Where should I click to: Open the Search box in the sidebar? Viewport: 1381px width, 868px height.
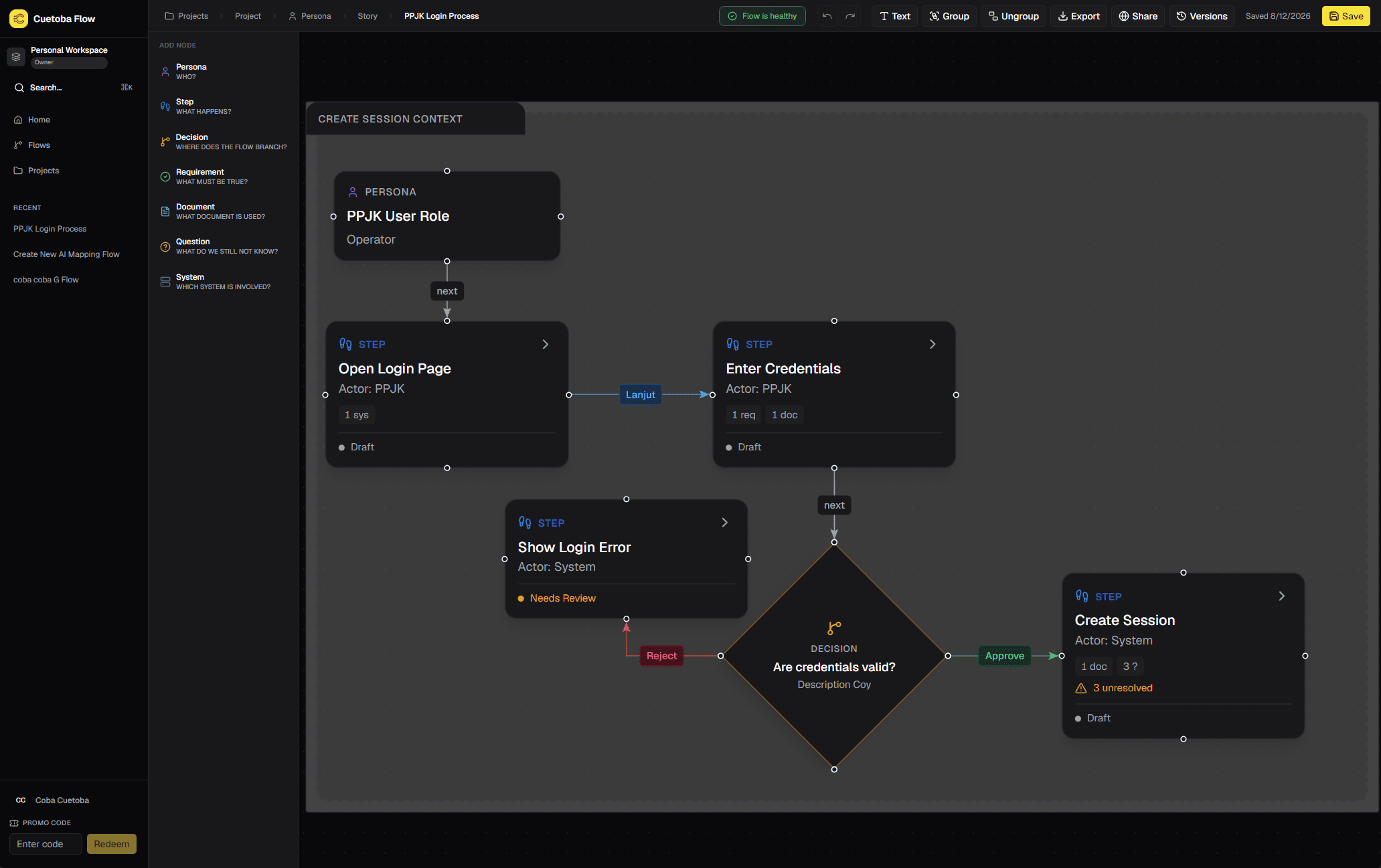tap(74, 88)
